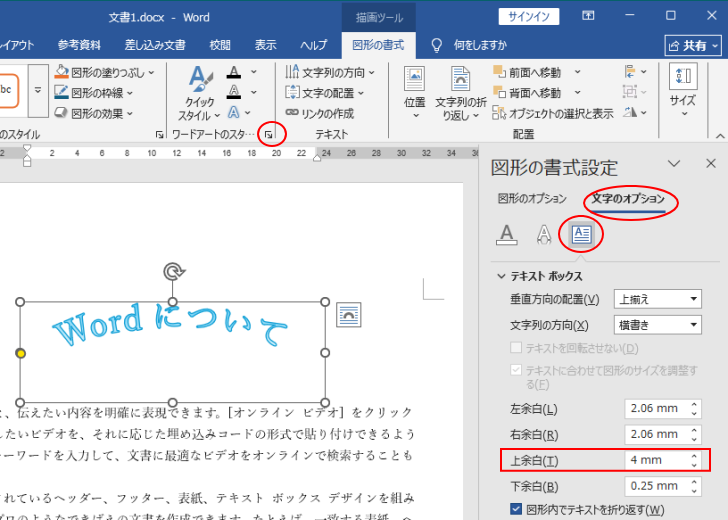
Task: Click the WordArt text Wordについて
Action: [170, 325]
